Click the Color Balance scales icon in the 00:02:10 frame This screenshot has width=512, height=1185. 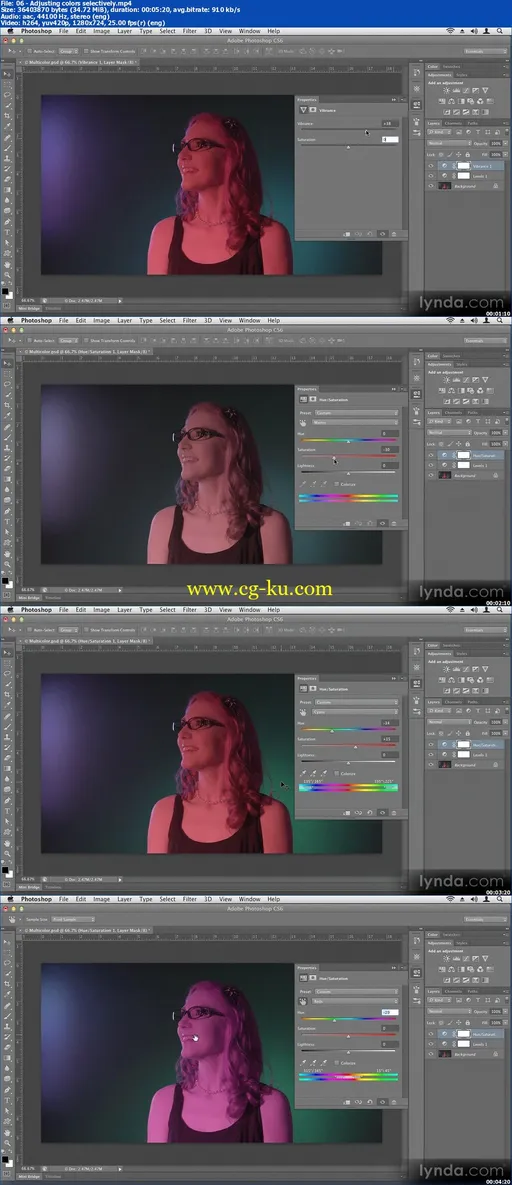(x=451, y=391)
